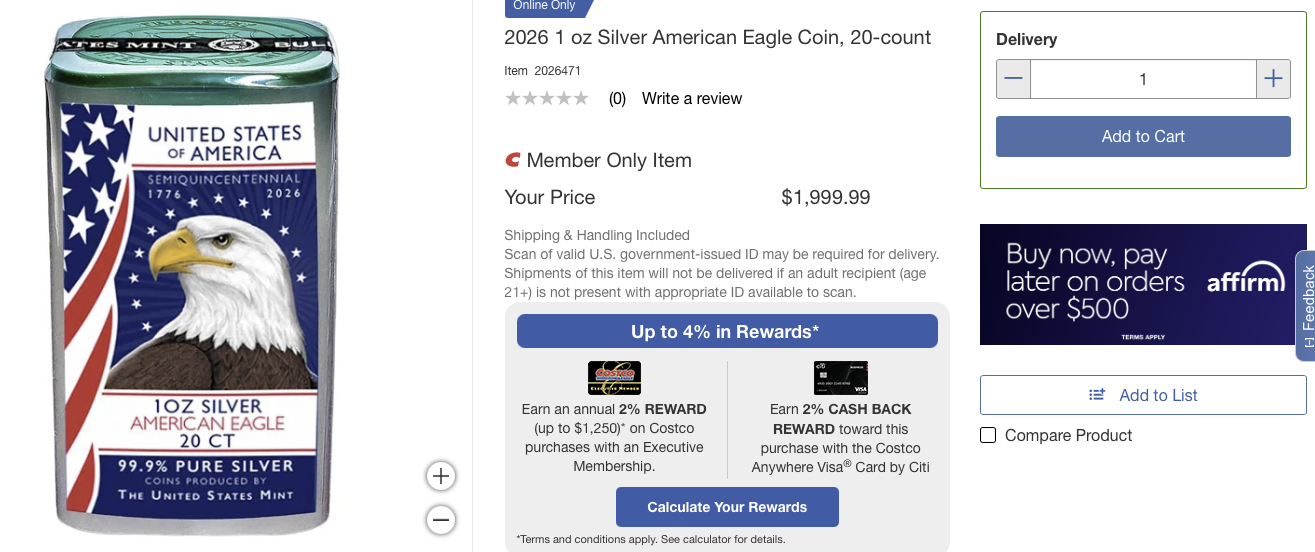
Task: Click Add to List button
Action: click(x=1143, y=395)
